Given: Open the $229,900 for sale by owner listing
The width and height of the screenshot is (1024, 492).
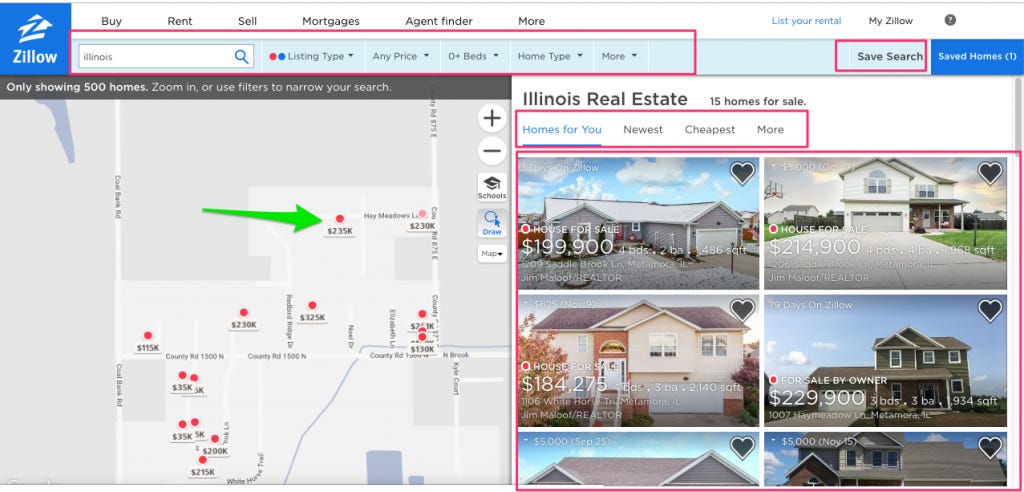Looking at the screenshot, I should click(x=886, y=361).
